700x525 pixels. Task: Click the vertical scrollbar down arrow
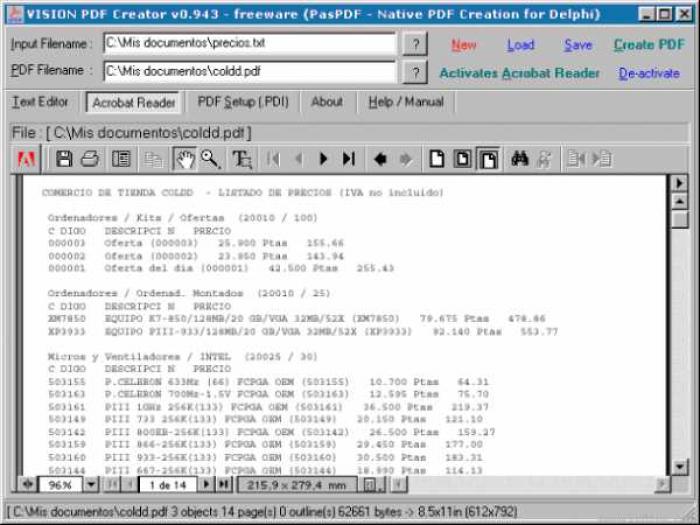pos(679,467)
